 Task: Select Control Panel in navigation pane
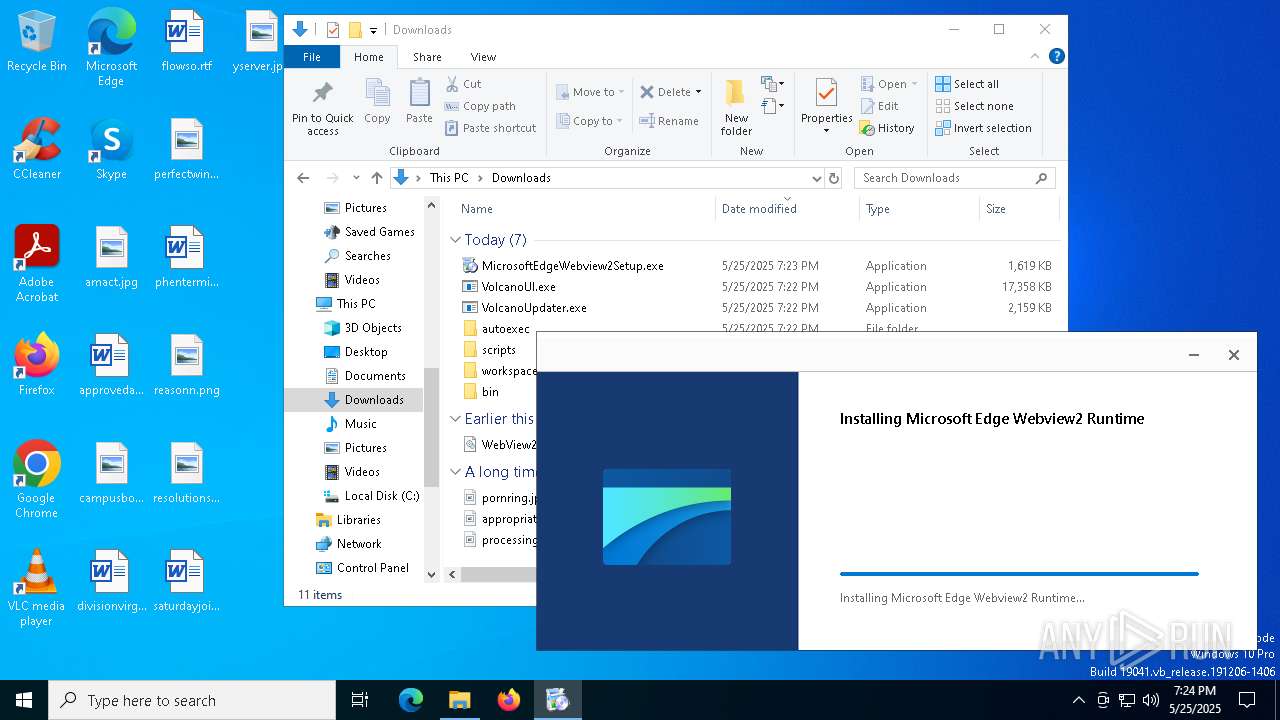pyautogui.click(x=363, y=568)
